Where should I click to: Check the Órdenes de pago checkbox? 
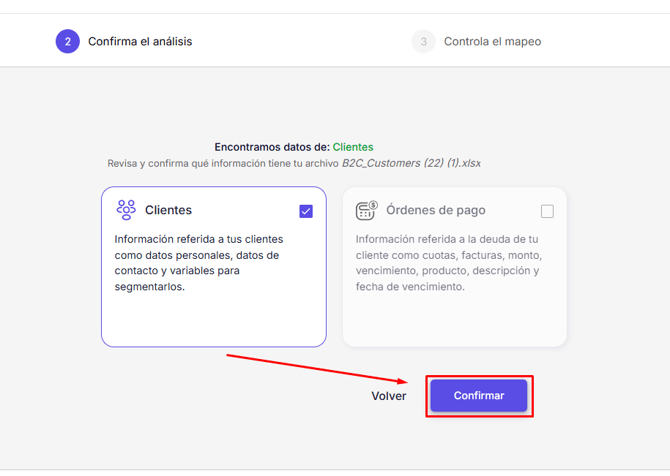547,211
